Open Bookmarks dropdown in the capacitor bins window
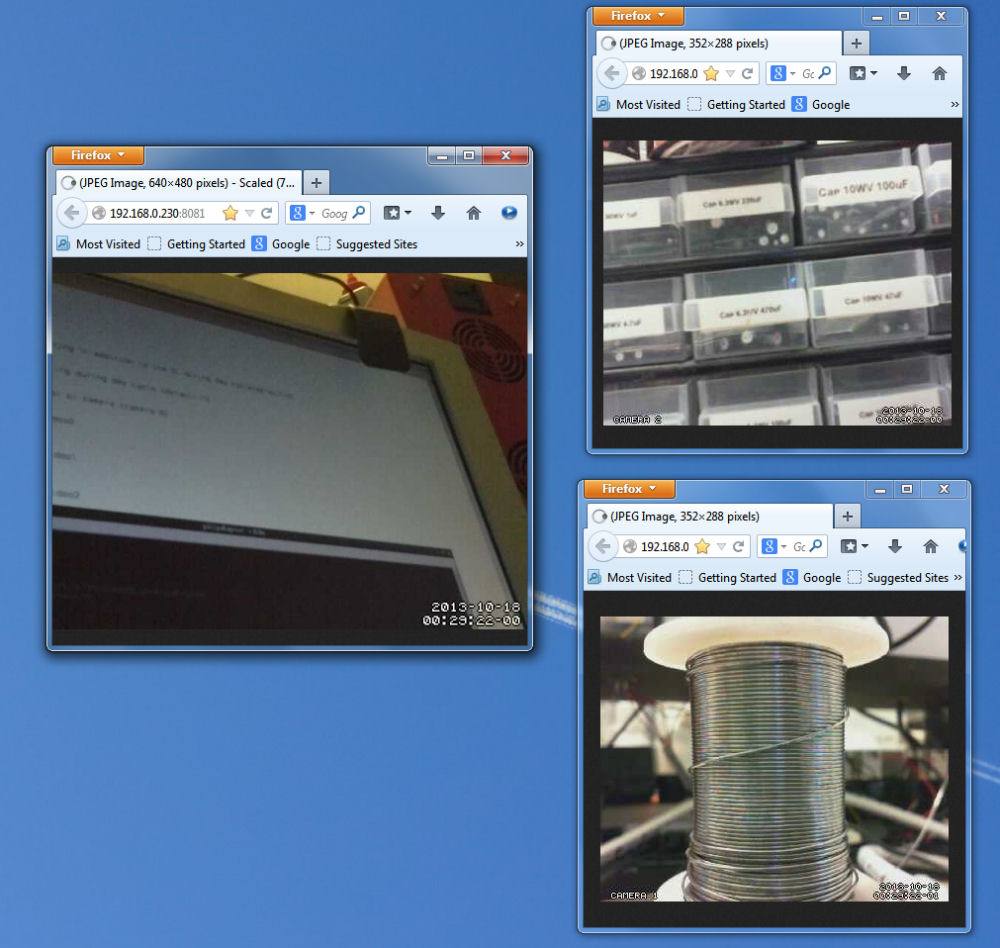This screenshot has height=948, width=1000. [863, 73]
